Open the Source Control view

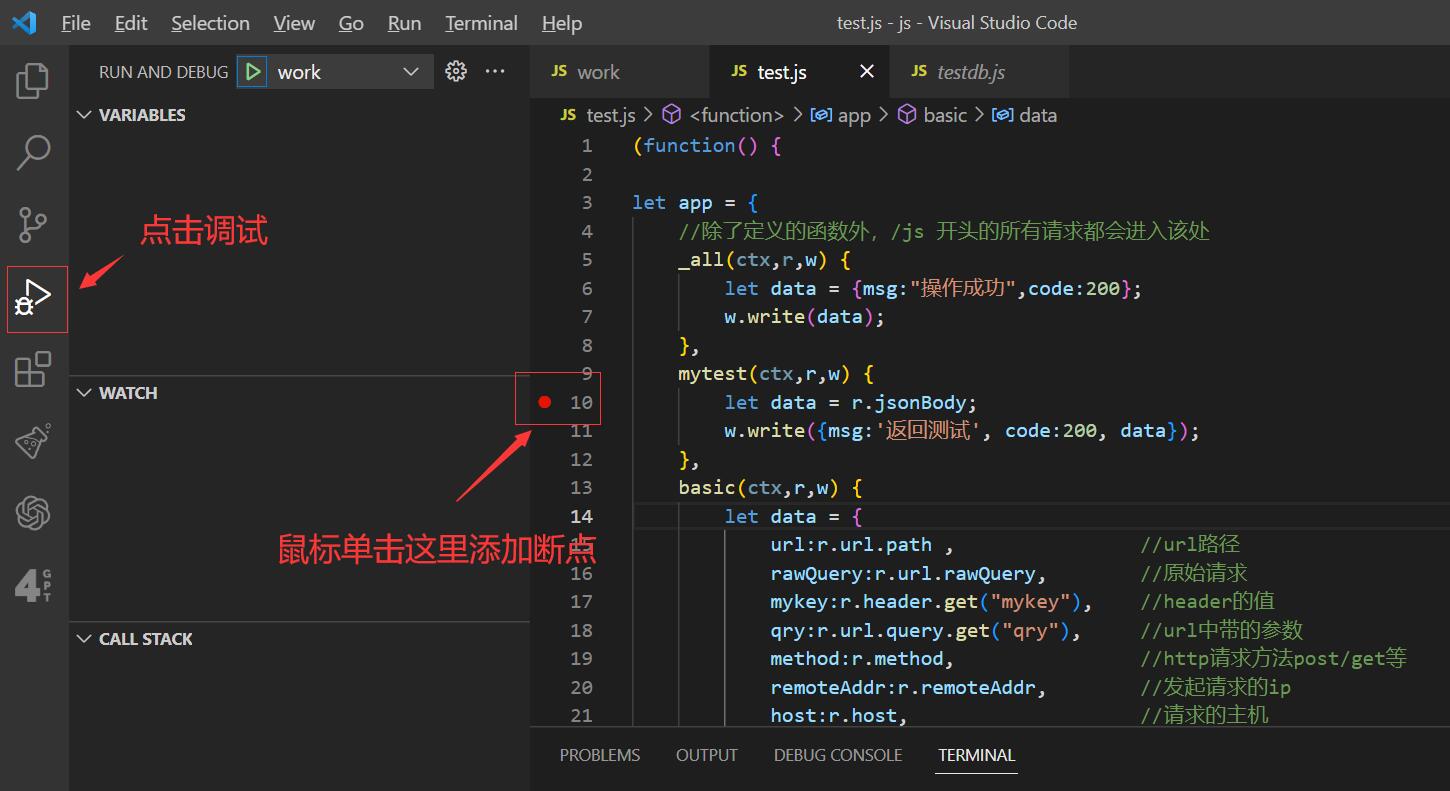33,225
